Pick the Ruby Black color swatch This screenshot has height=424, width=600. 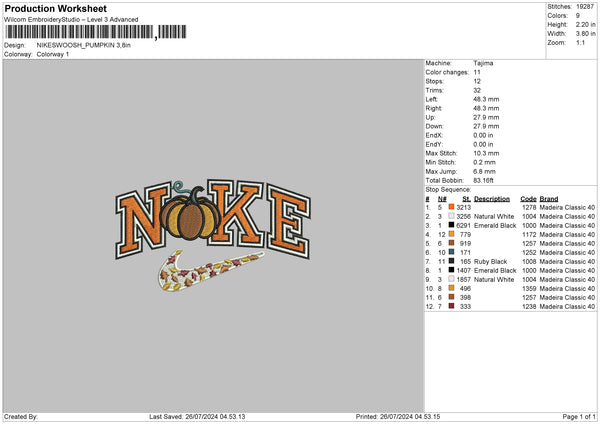[451, 261]
